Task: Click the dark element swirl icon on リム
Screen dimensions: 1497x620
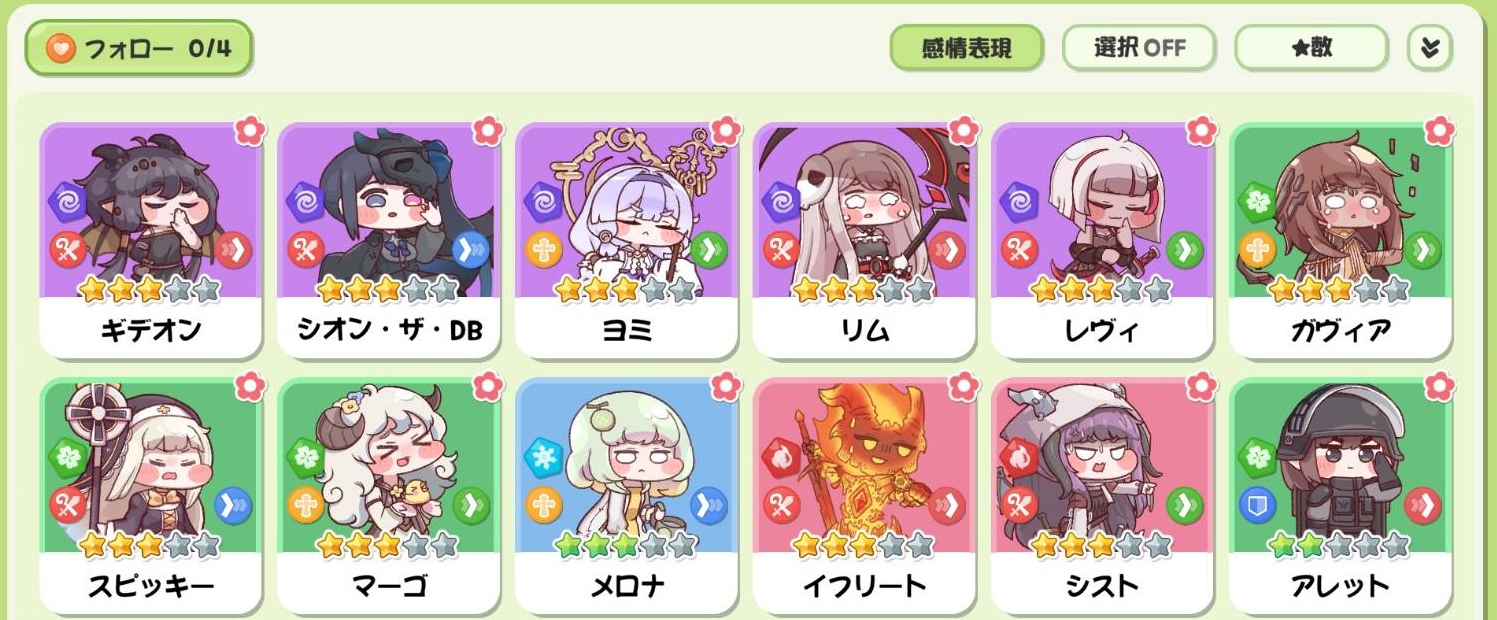Action: point(780,201)
